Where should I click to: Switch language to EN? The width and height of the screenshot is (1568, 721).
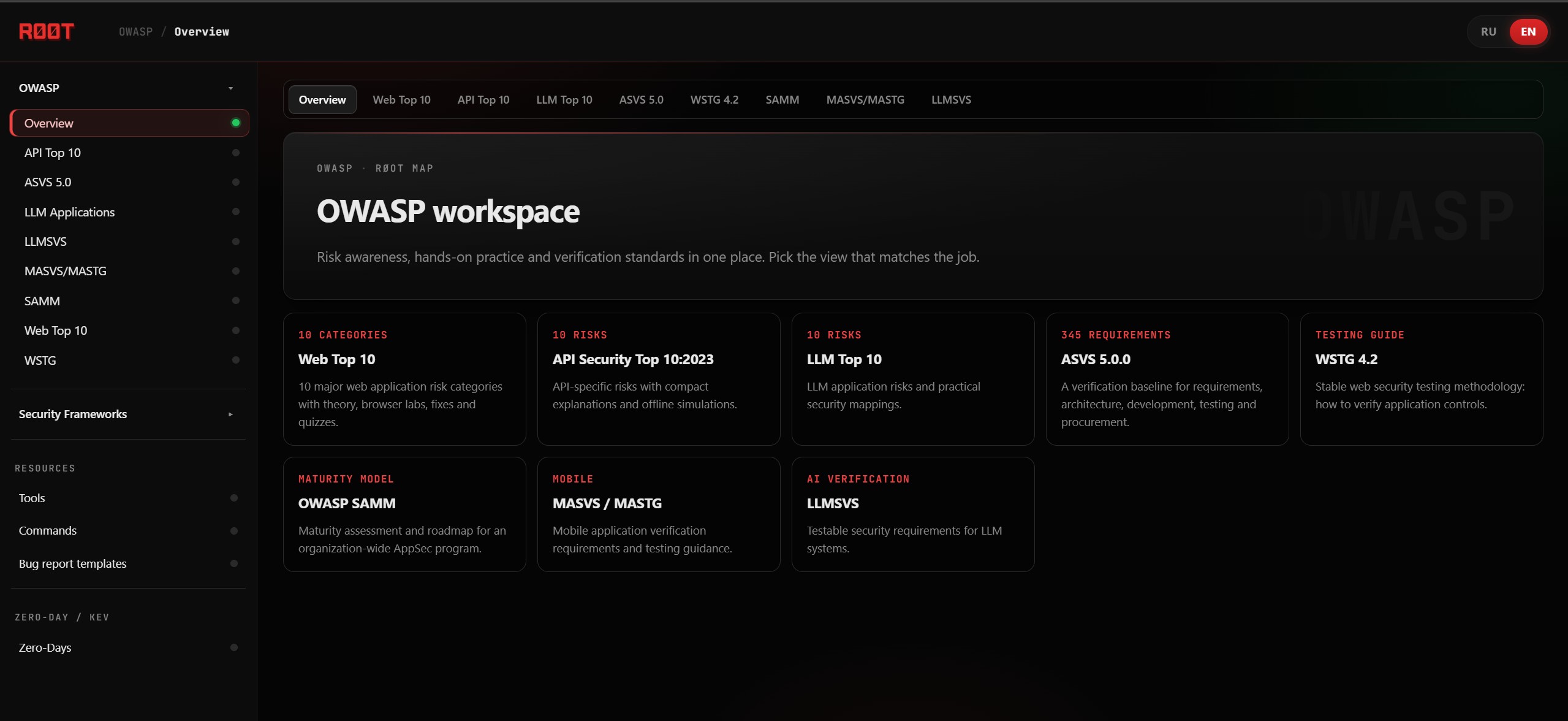pos(1528,32)
